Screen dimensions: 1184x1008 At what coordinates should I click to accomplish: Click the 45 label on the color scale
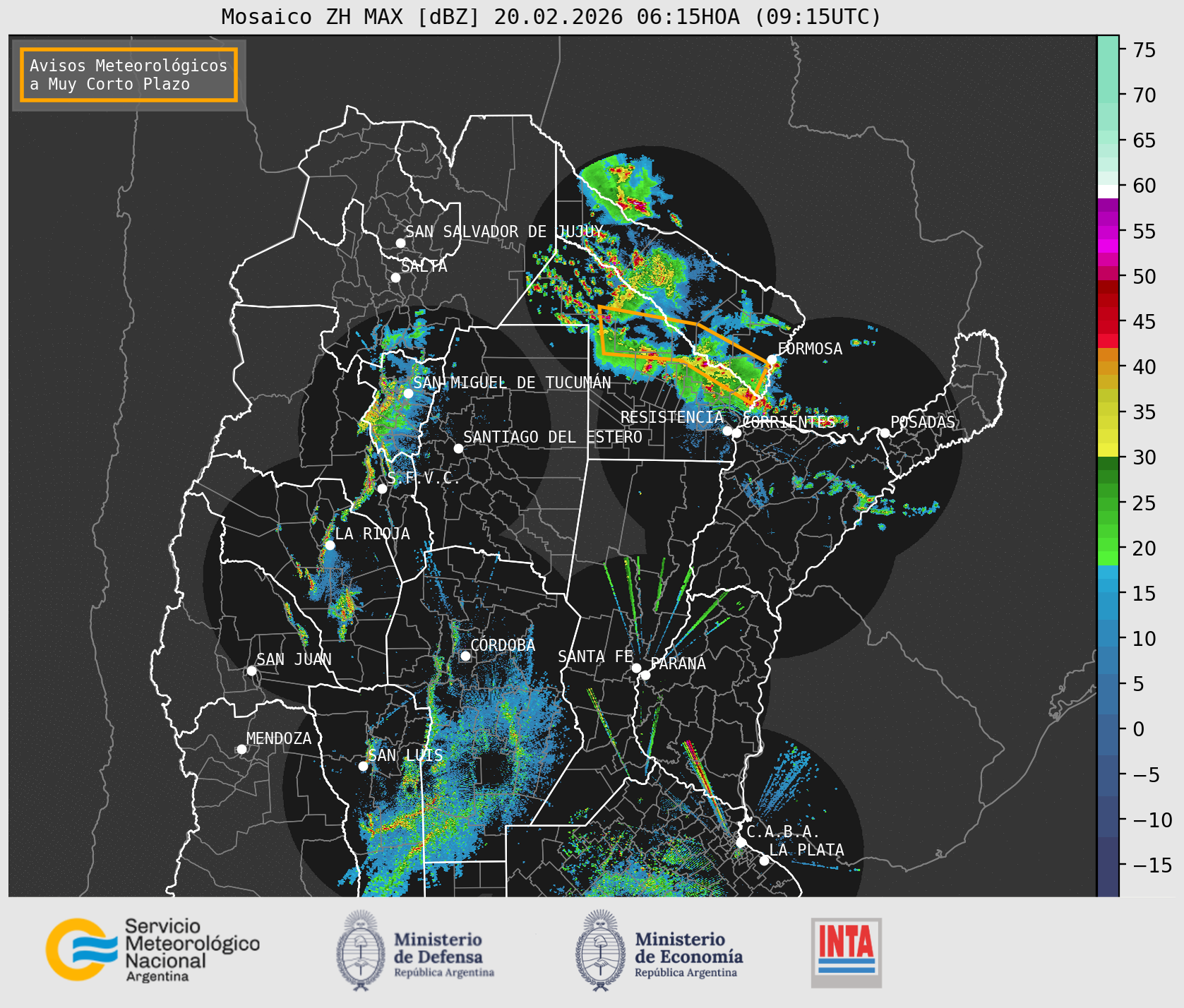pos(1144,322)
